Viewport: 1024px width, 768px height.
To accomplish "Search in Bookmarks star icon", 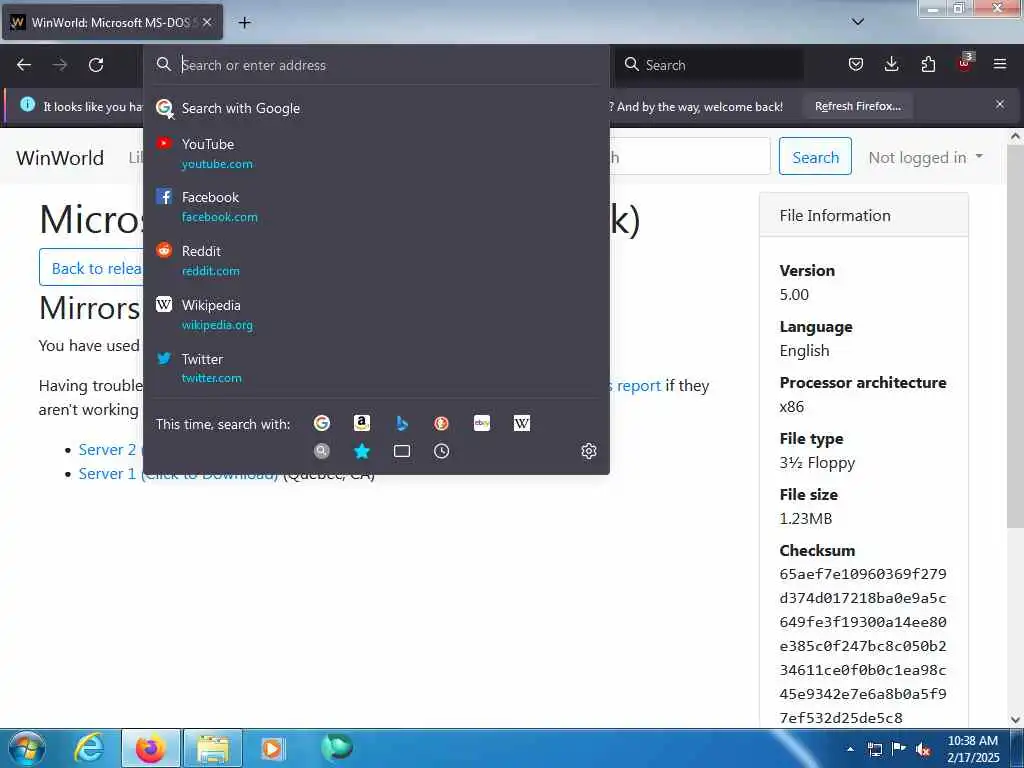I will [x=362, y=451].
